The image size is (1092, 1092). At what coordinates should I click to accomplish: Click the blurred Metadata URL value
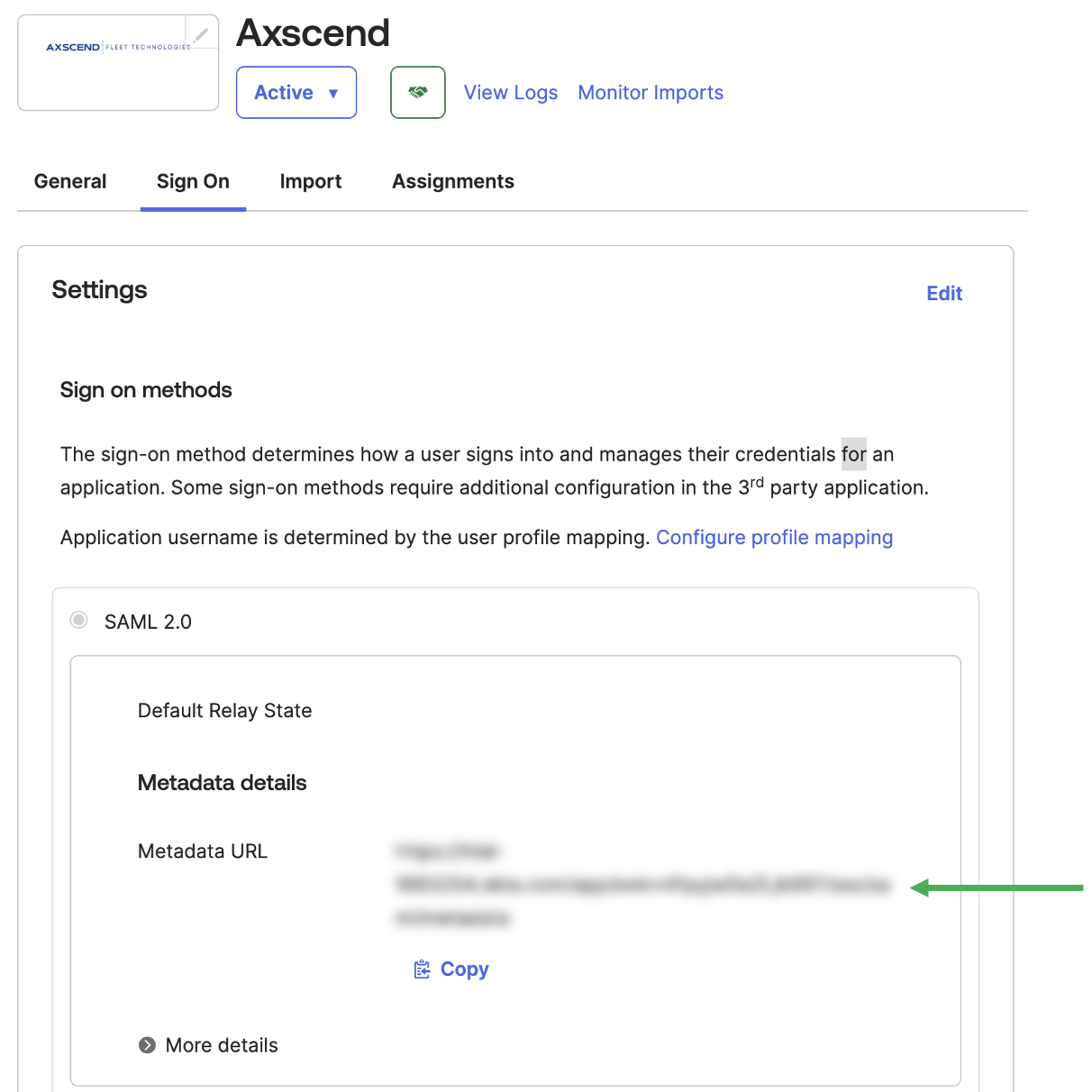click(x=642, y=885)
